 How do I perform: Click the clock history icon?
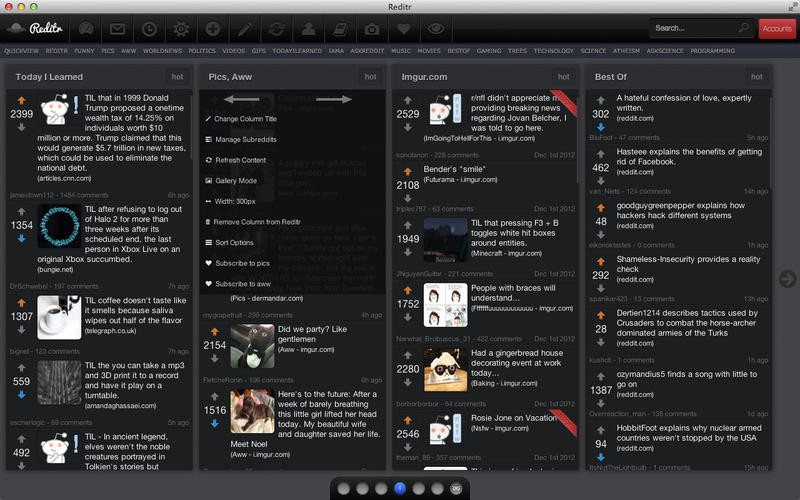(149, 29)
